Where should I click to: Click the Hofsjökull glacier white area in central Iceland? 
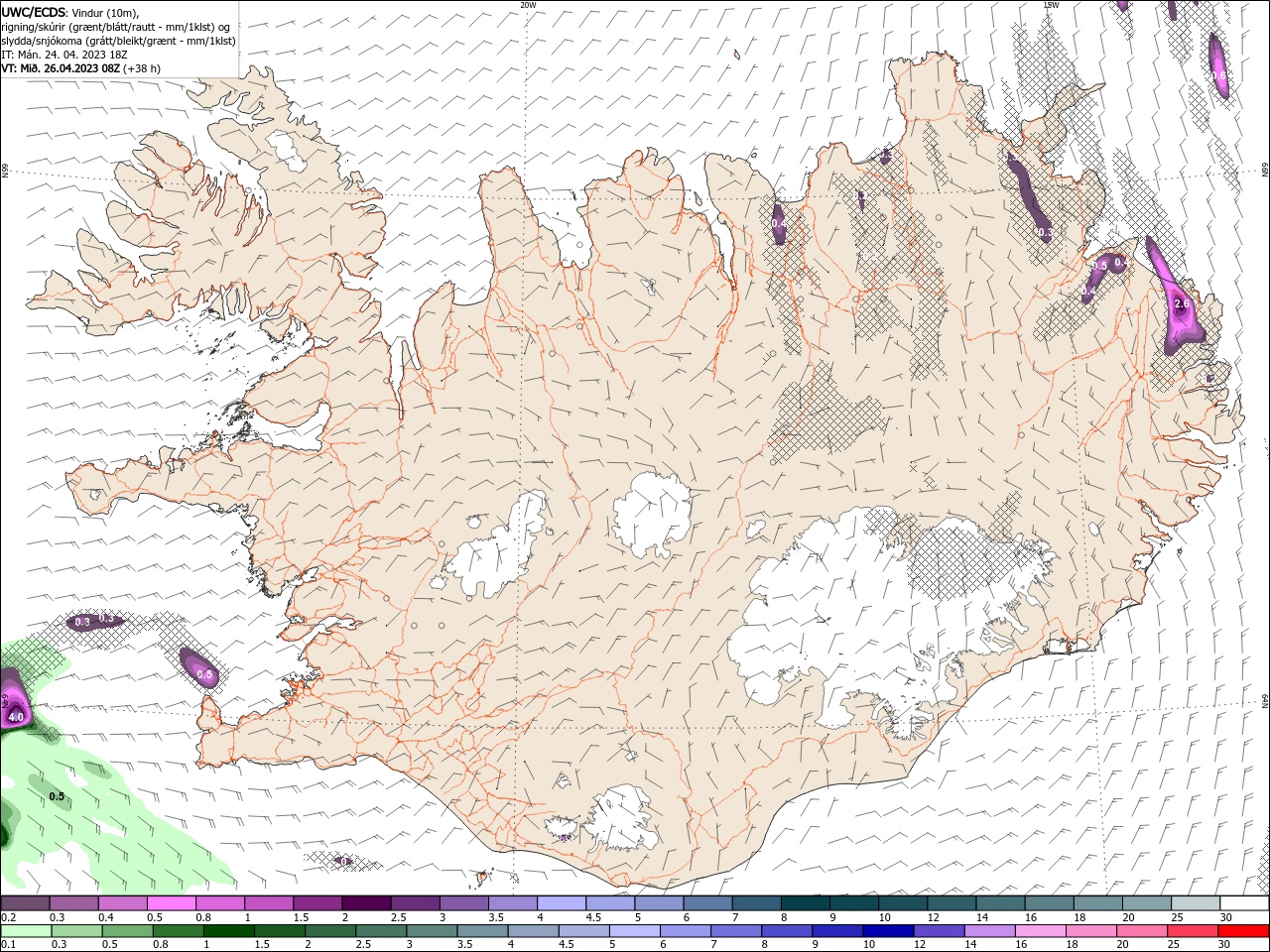[x=651, y=513]
